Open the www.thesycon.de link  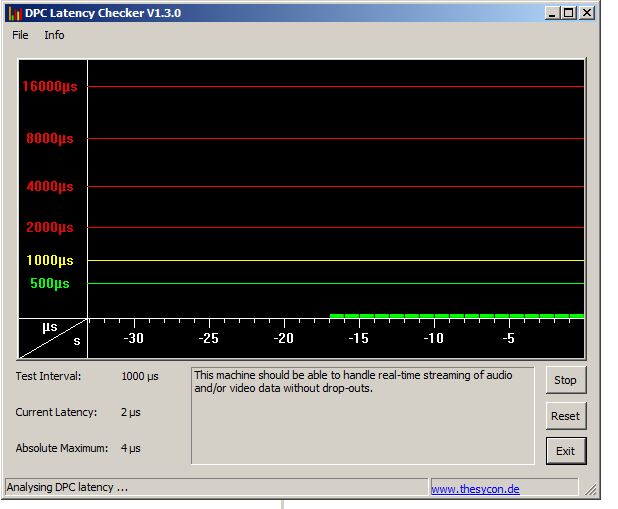pyautogui.click(x=475, y=489)
